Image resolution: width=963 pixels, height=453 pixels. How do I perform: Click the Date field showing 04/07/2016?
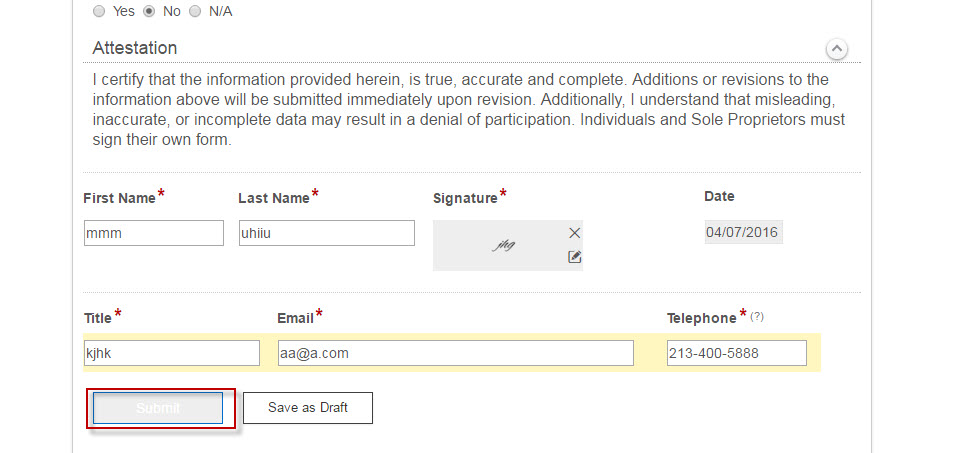coord(742,232)
